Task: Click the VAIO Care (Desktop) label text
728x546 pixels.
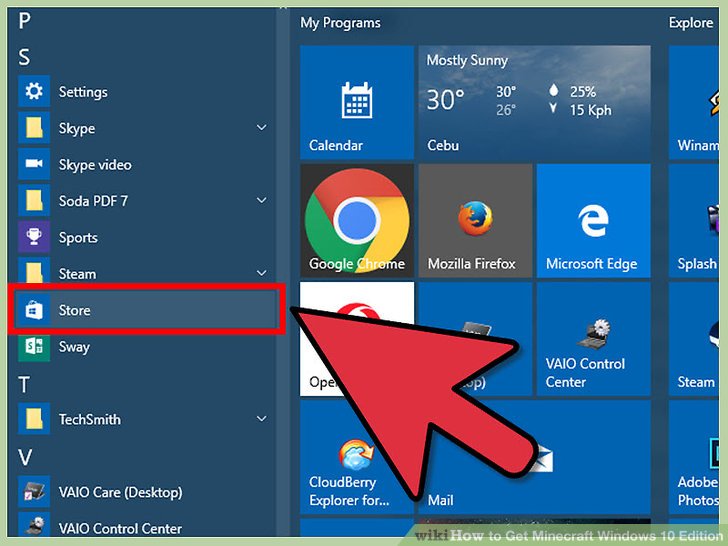Action: (x=121, y=492)
